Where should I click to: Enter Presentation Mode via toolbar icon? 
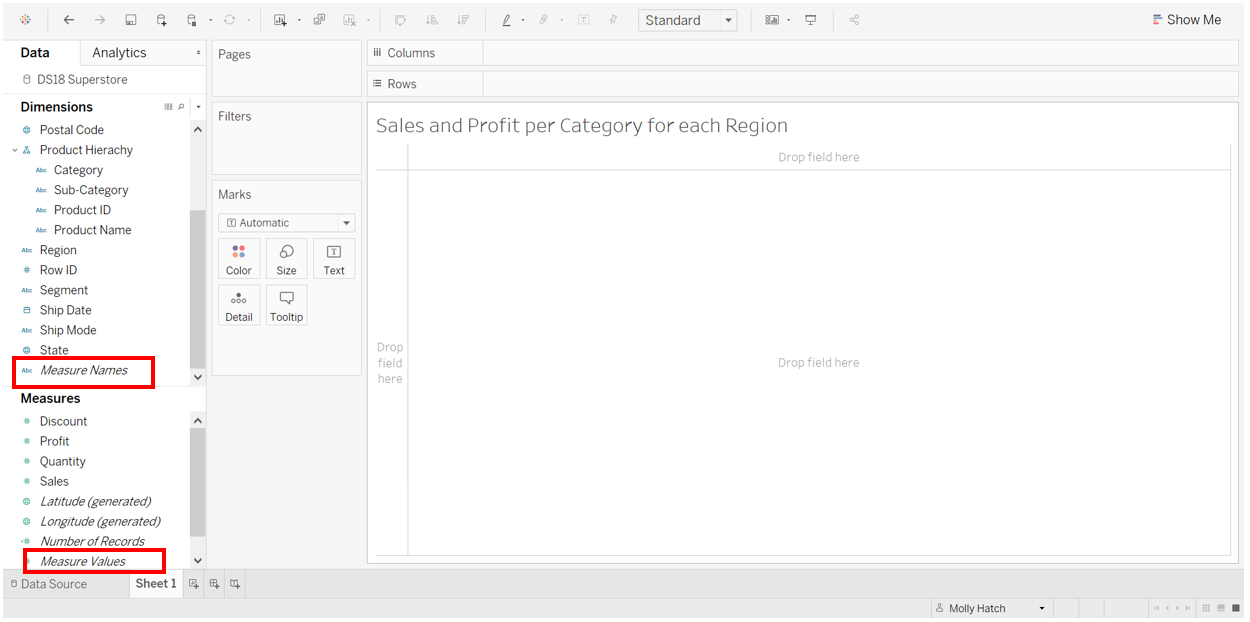[x=810, y=19]
